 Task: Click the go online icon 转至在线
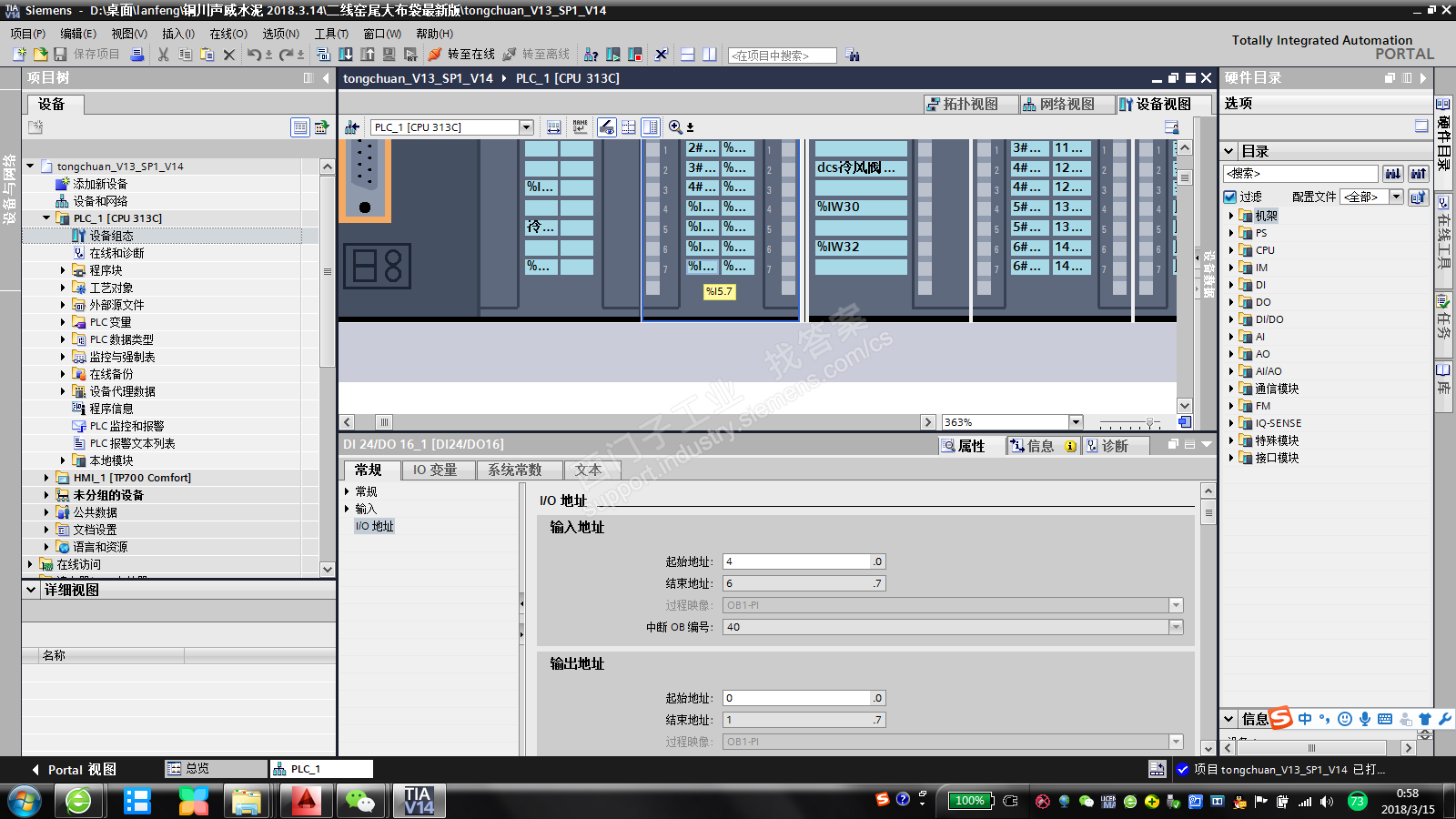pyautogui.click(x=461, y=55)
